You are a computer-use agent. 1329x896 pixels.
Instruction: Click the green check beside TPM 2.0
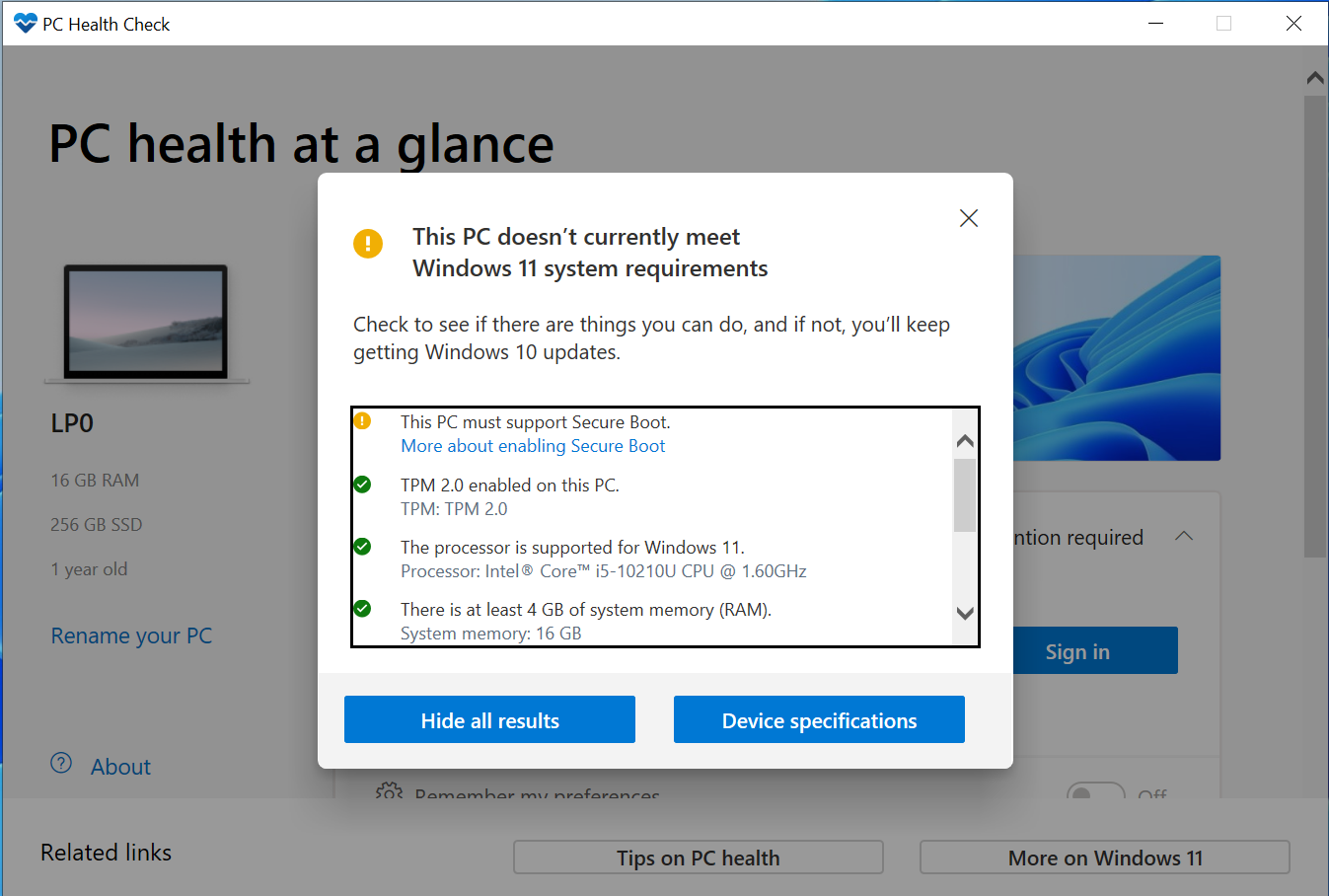click(362, 485)
